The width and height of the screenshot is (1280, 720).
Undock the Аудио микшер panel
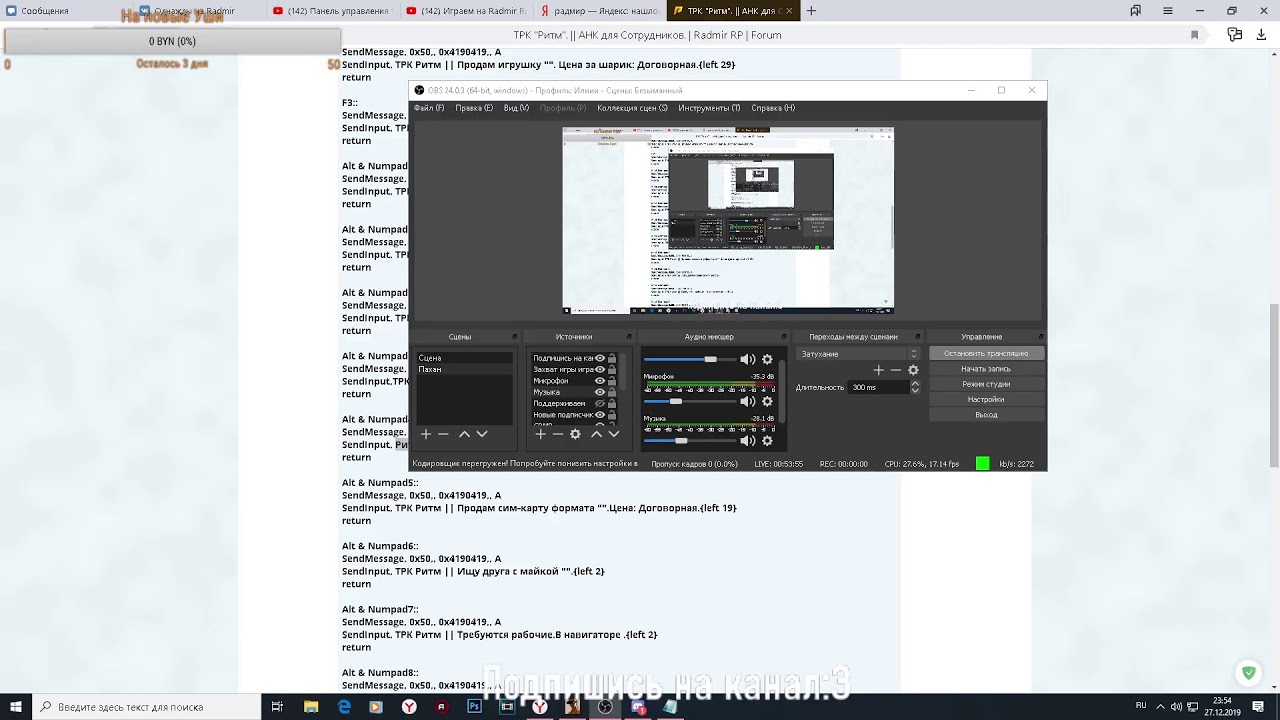pos(785,337)
